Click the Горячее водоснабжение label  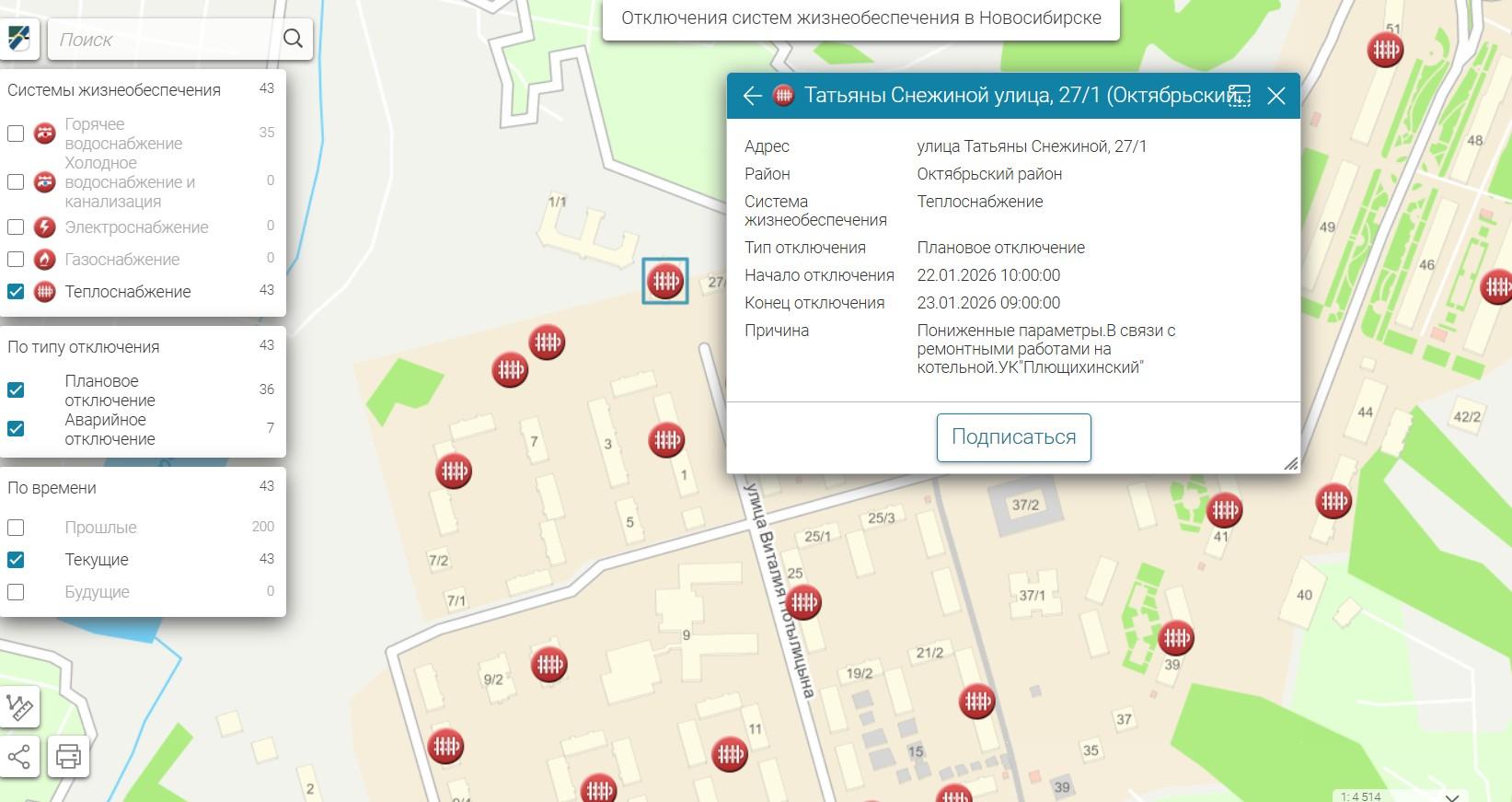coord(123,134)
